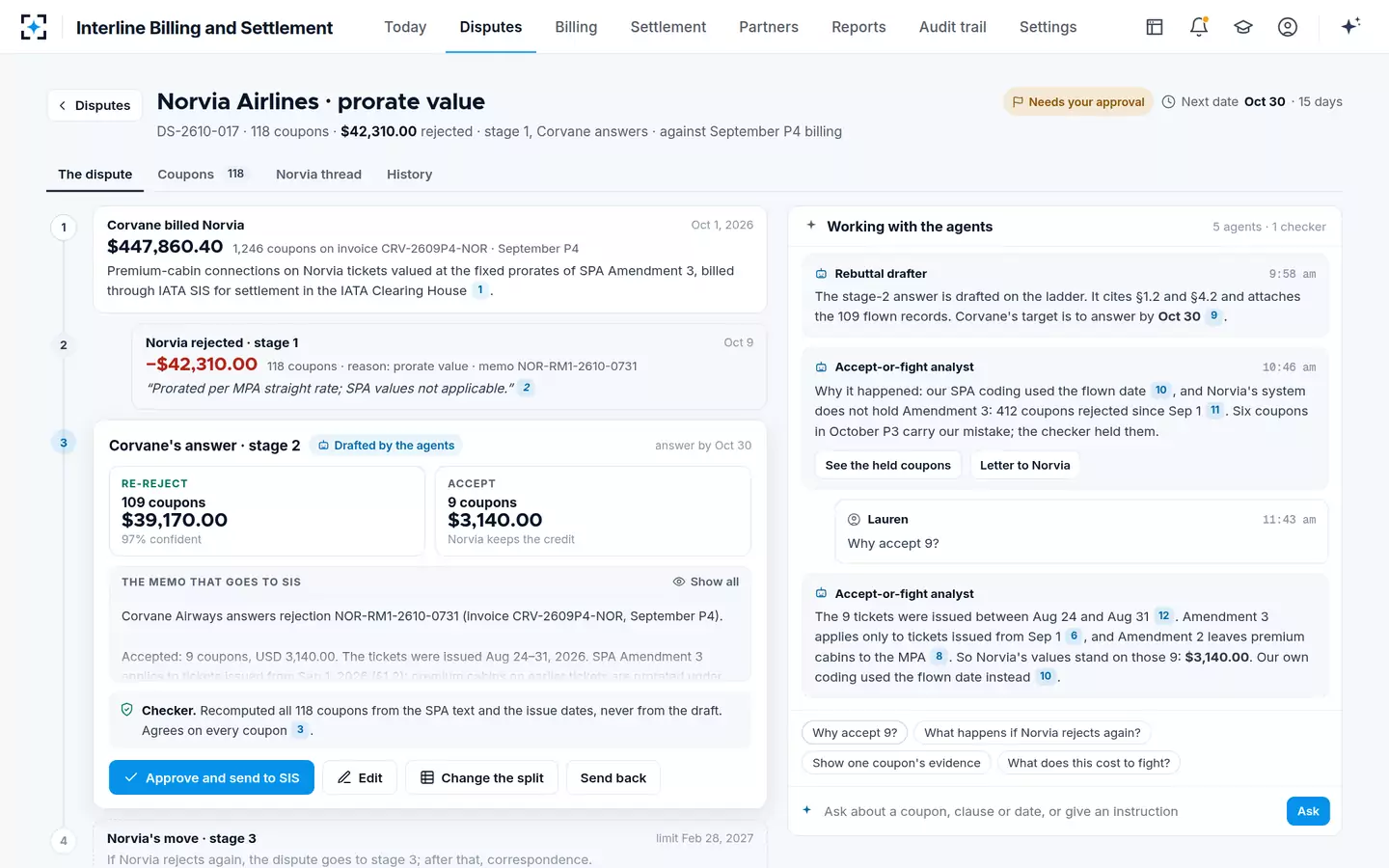Click the Edit button
Viewport: 1389px width, 868px height.
point(360,777)
